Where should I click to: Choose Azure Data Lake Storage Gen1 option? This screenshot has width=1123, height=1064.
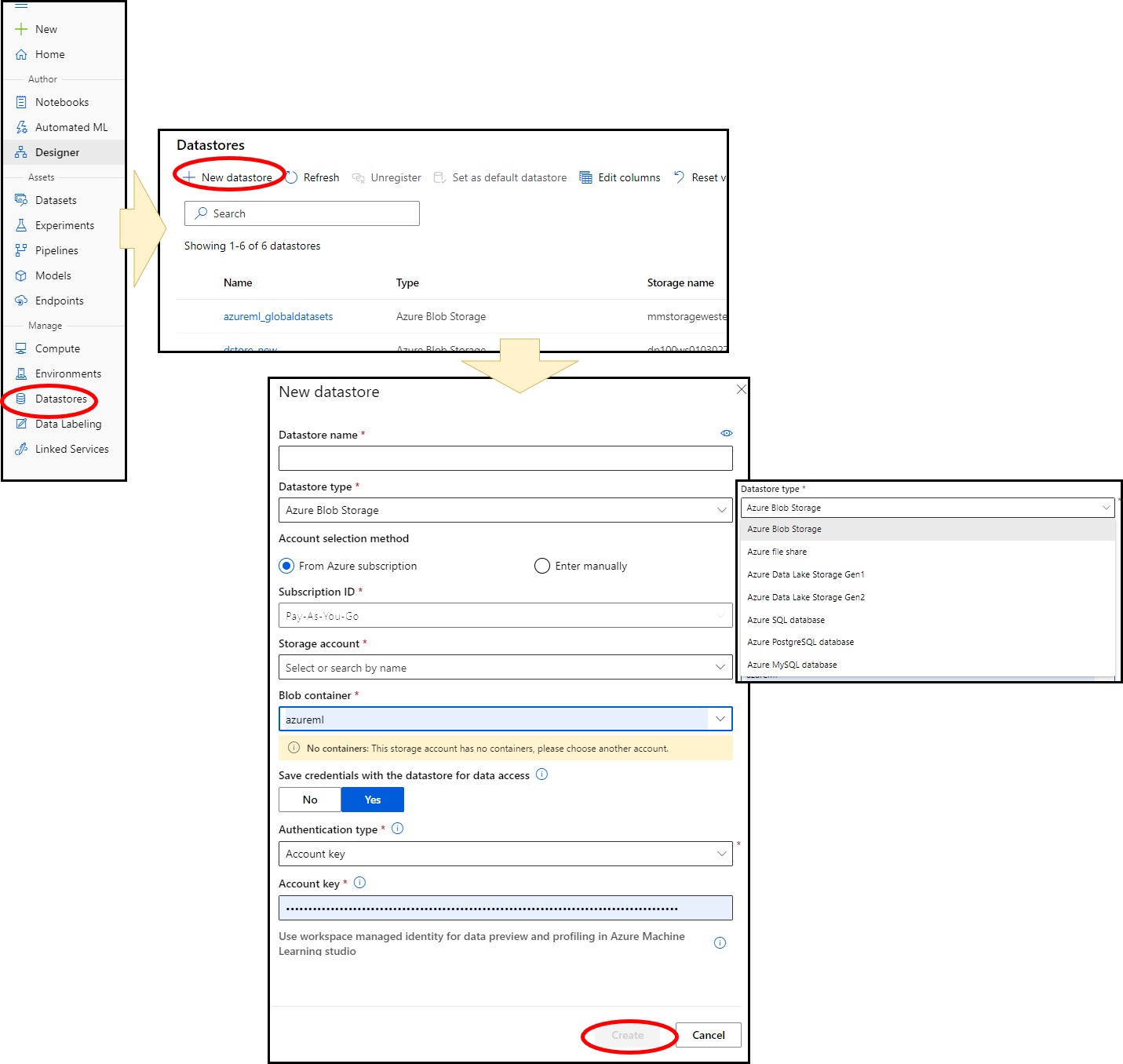[928, 574]
